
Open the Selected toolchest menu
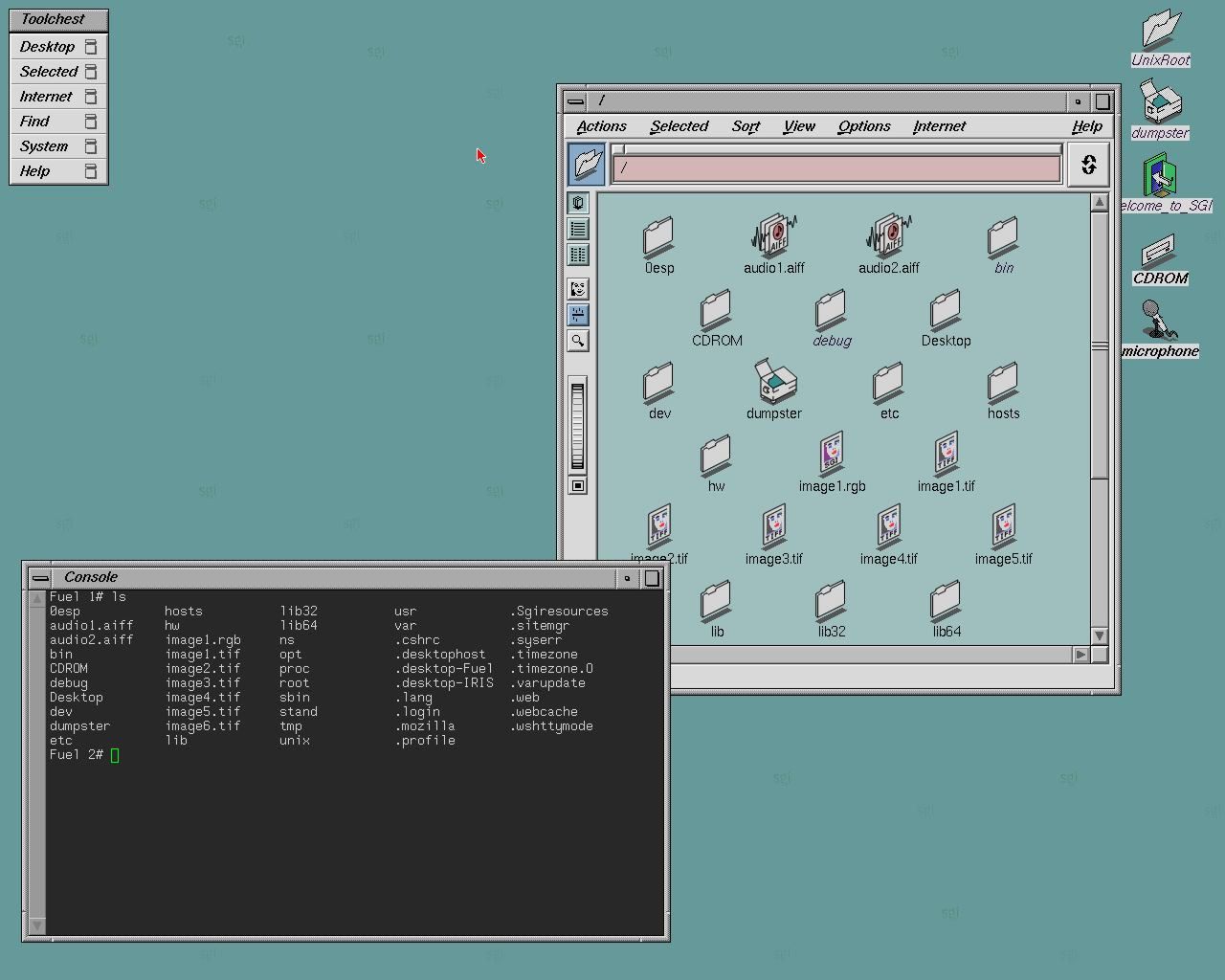[x=58, y=71]
